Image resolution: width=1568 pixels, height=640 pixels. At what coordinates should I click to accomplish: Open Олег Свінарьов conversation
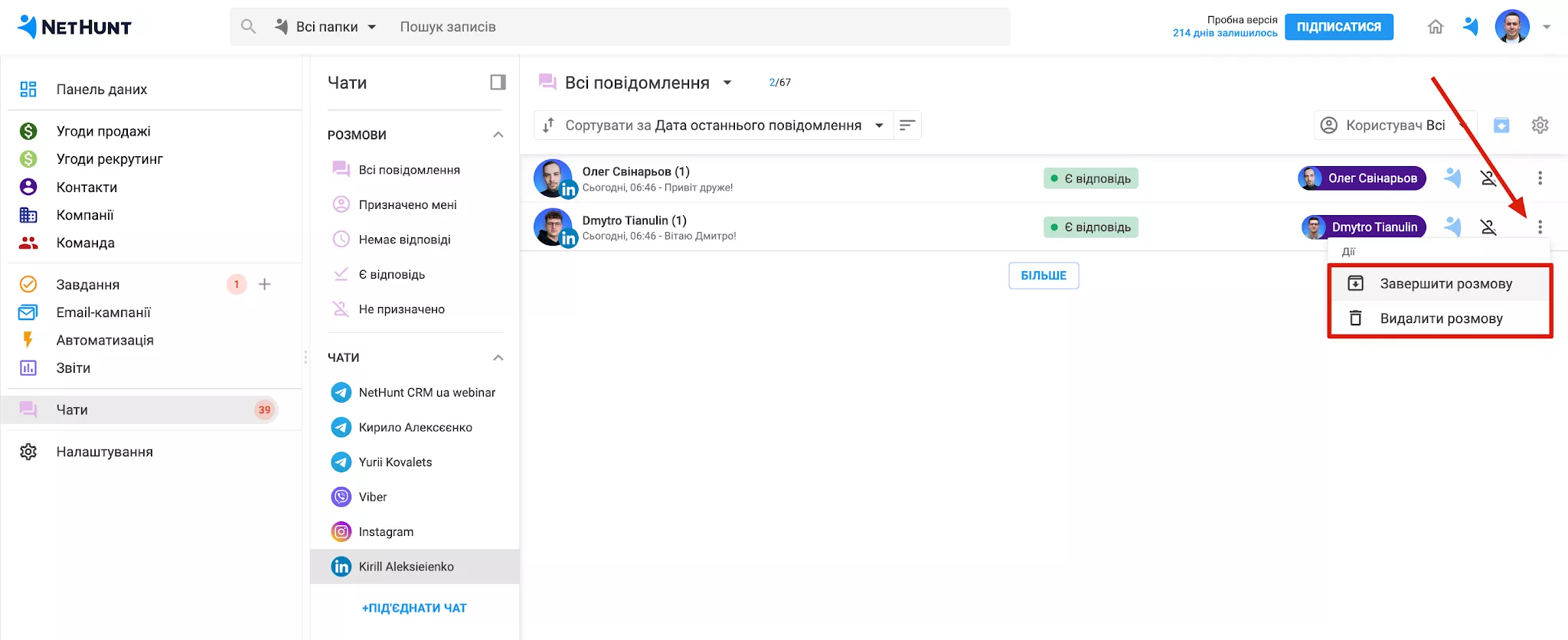[1044, 178]
